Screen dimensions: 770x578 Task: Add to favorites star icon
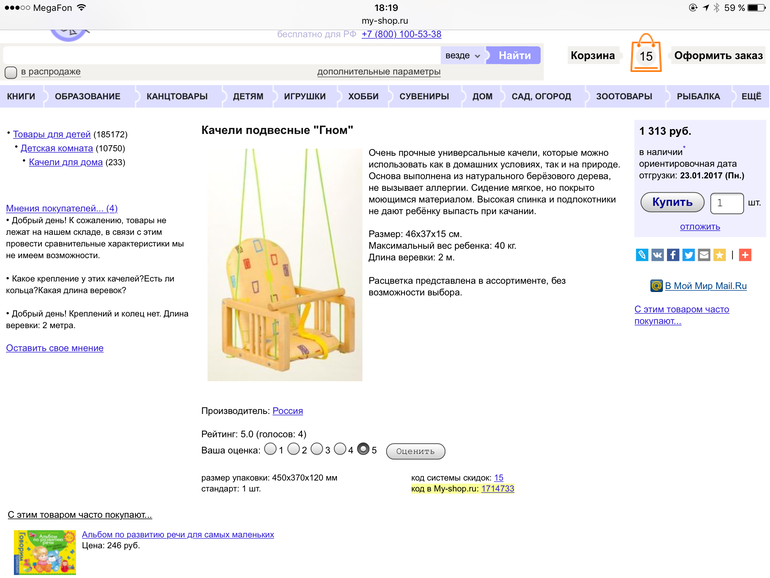719,255
